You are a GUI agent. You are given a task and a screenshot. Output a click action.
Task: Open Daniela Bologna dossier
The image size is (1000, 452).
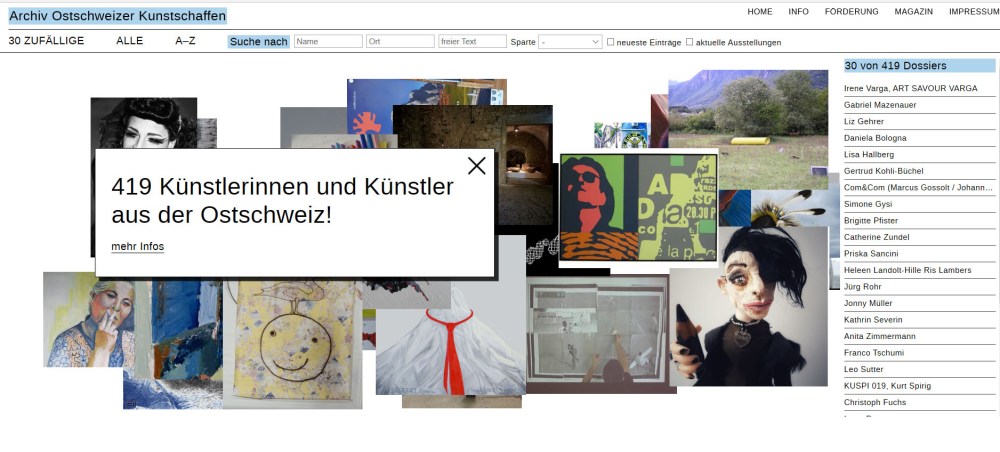point(919,138)
